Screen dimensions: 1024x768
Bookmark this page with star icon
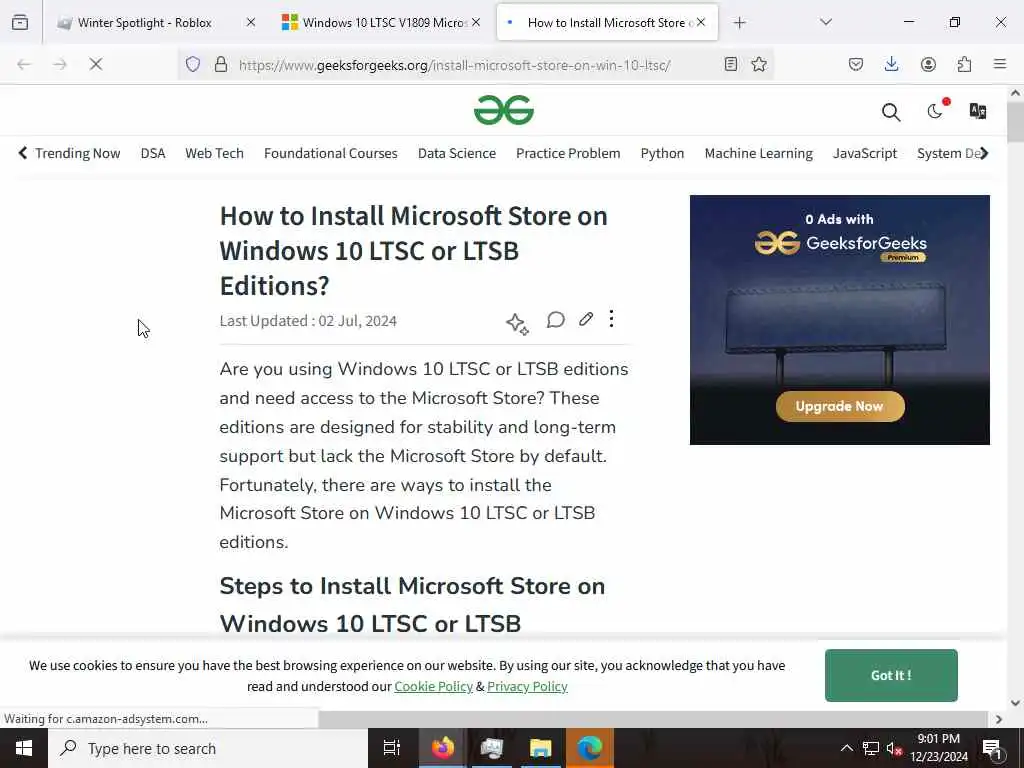[x=759, y=64]
